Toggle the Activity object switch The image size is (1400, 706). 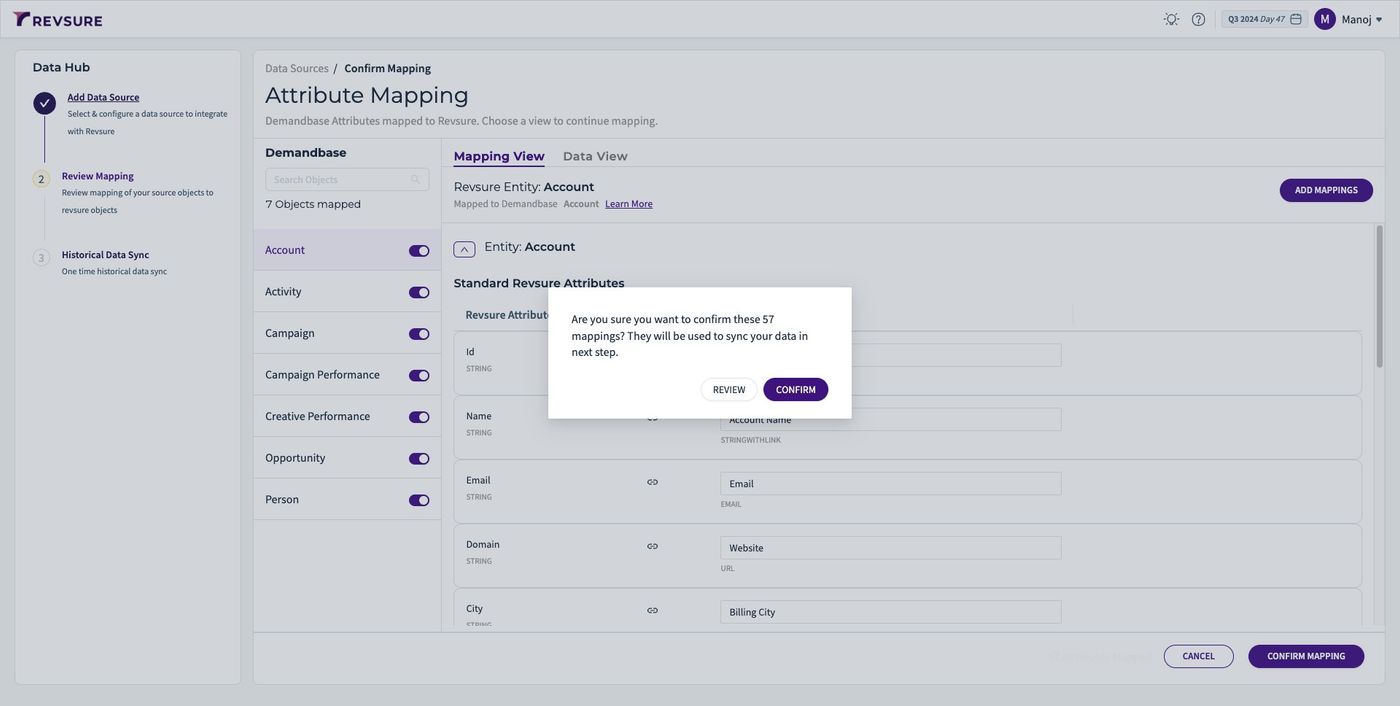[419, 293]
